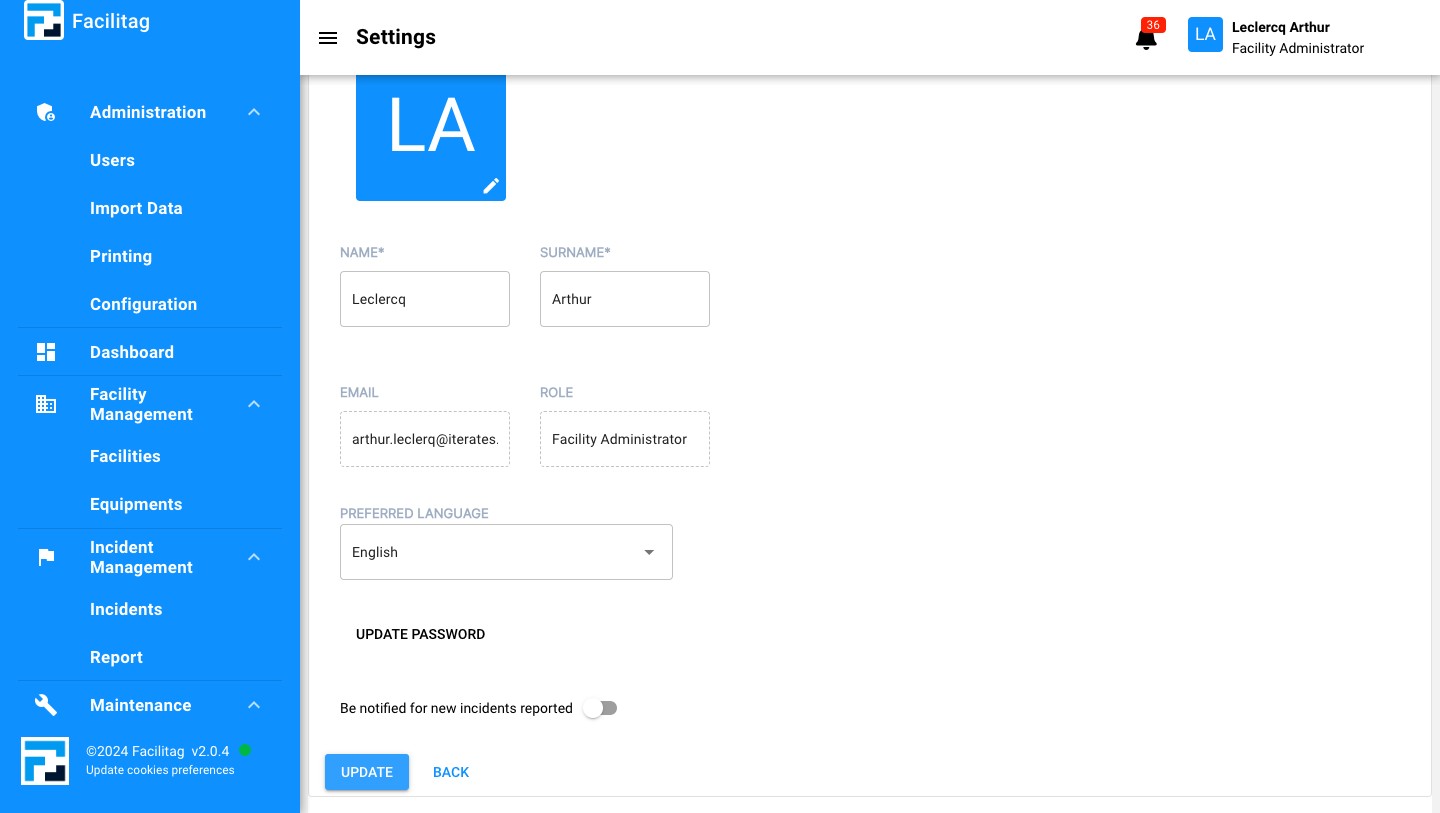
Task: Collapse the Administration section
Action: point(254,112)
